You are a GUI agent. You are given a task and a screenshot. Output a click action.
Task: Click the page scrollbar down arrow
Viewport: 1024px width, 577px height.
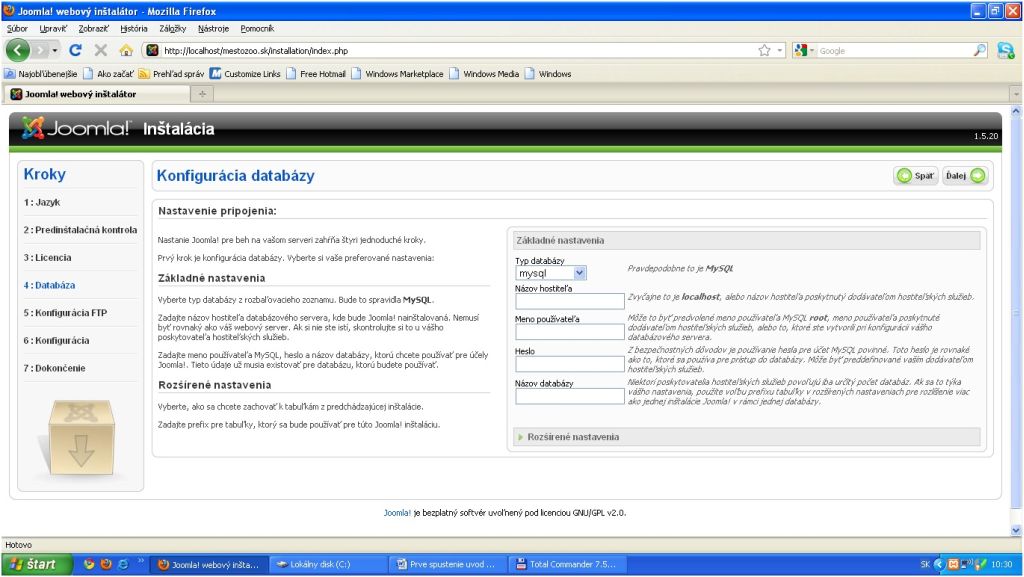(1016, 530)
